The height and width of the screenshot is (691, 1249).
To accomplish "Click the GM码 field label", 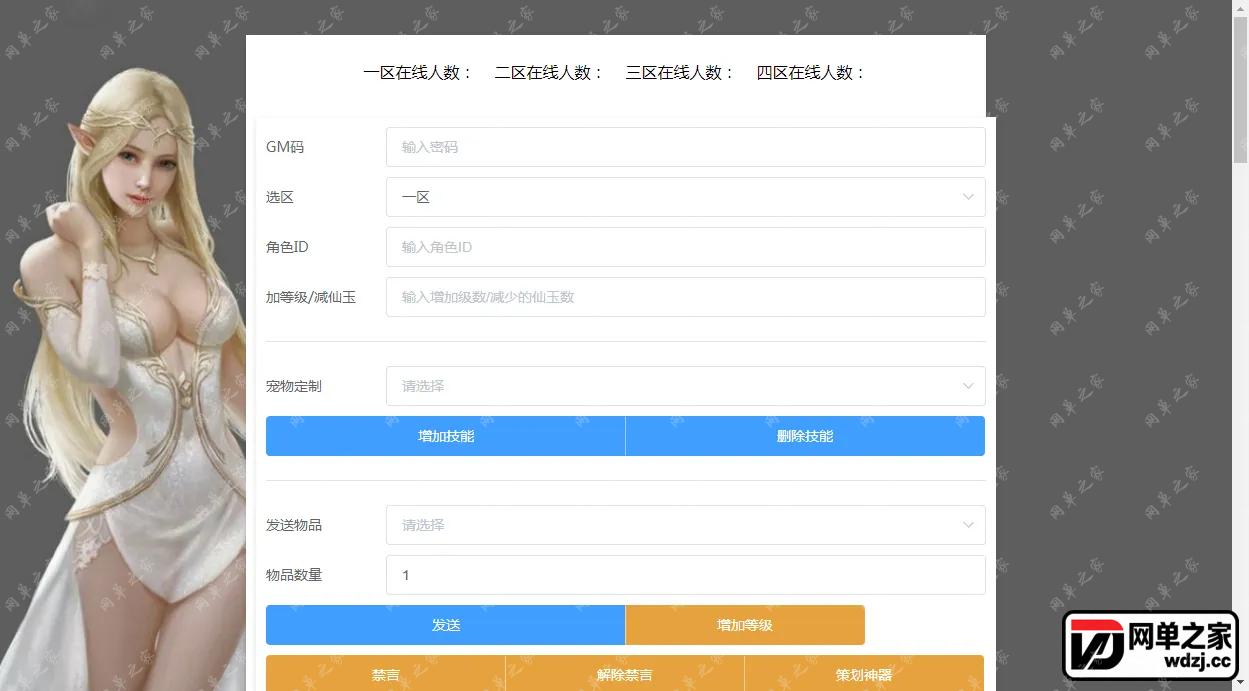I will point(285,147).
